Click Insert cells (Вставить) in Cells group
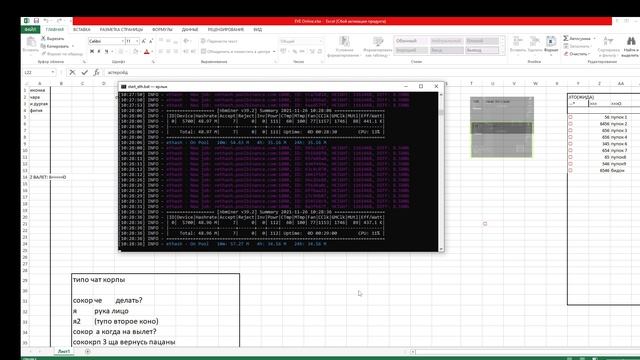Viewport: 640px width, 360px height. 518,44
